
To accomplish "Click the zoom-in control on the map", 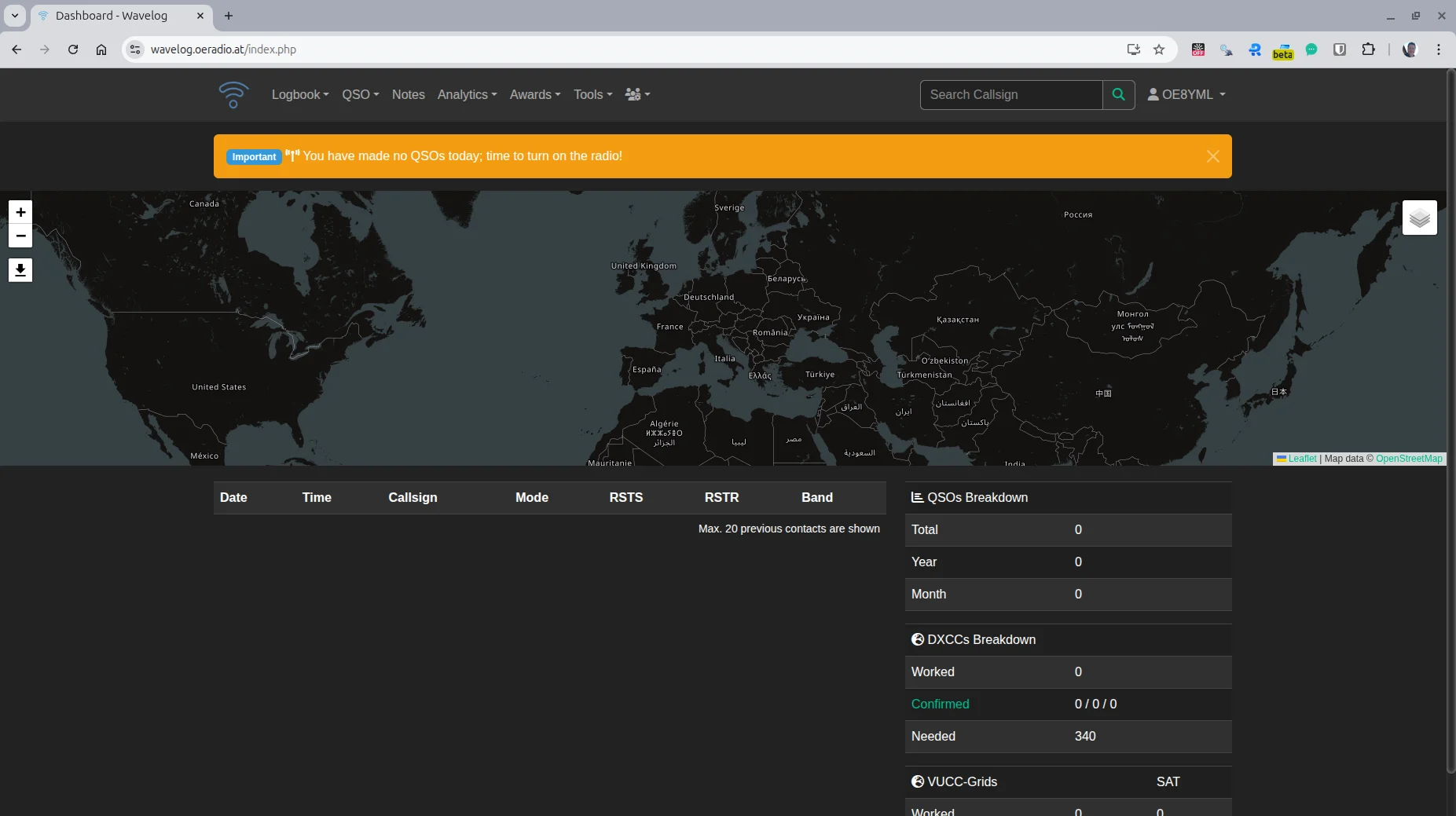I will coord(20,211).
